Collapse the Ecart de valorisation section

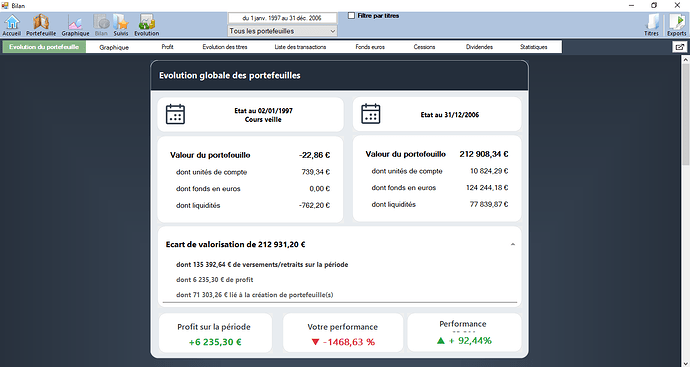pyautogui.click(x=513, y=244)
